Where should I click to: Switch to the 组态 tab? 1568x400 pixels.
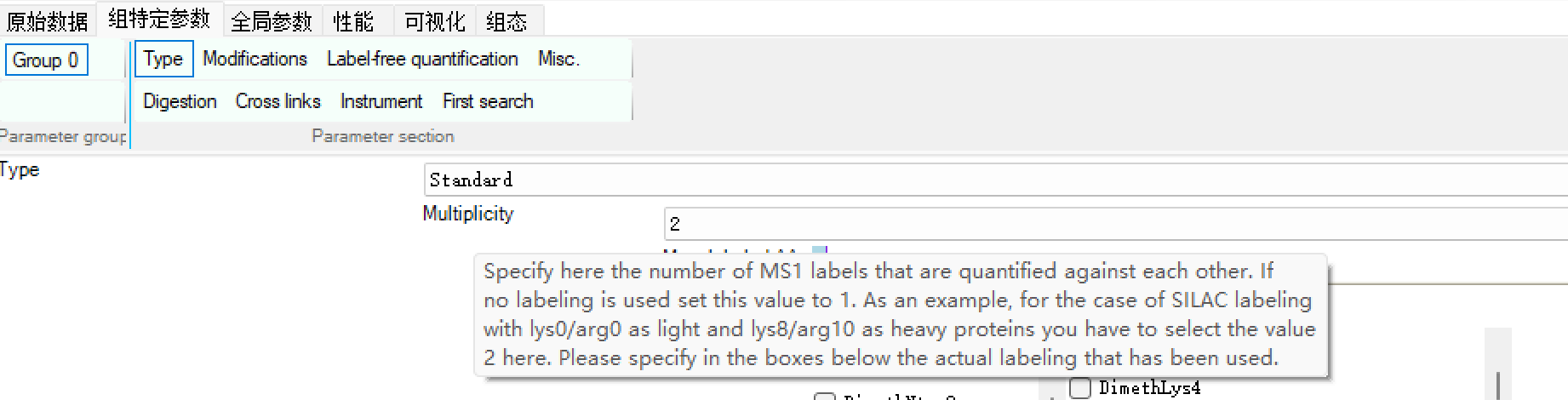(506, 20)
